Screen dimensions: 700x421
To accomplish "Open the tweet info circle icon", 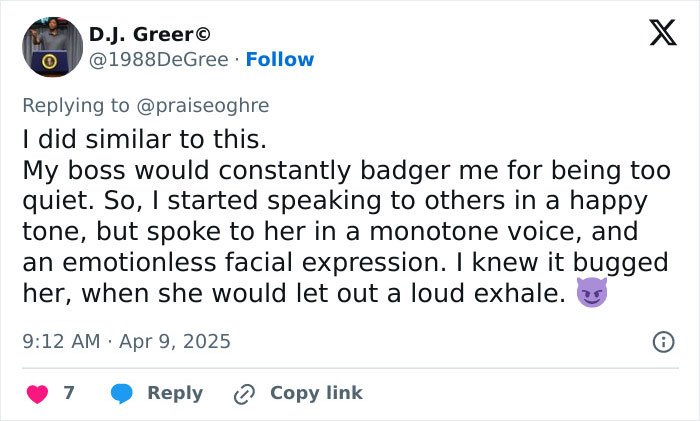I will click(663, 342).
